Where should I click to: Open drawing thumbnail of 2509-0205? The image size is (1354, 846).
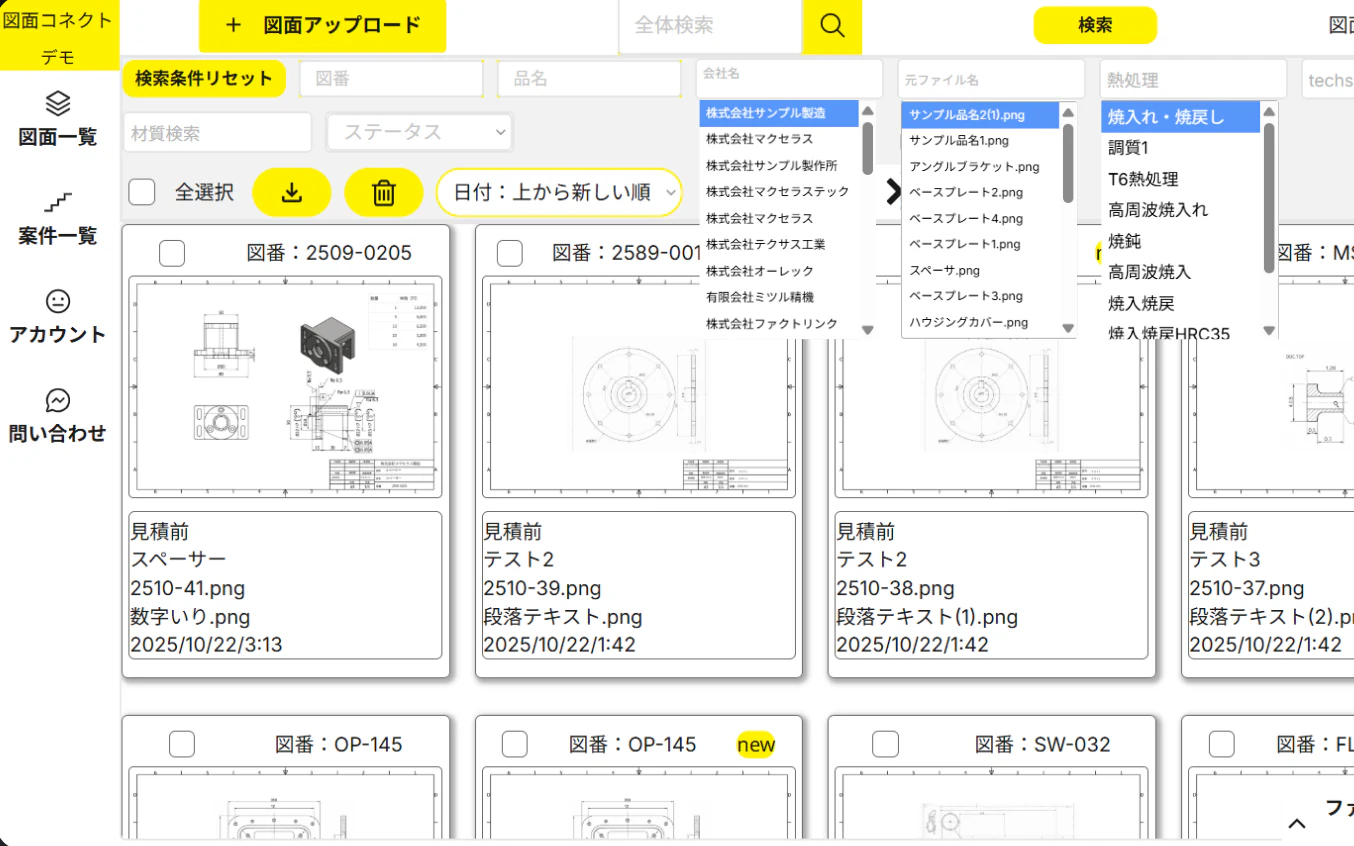coord(286,386)
